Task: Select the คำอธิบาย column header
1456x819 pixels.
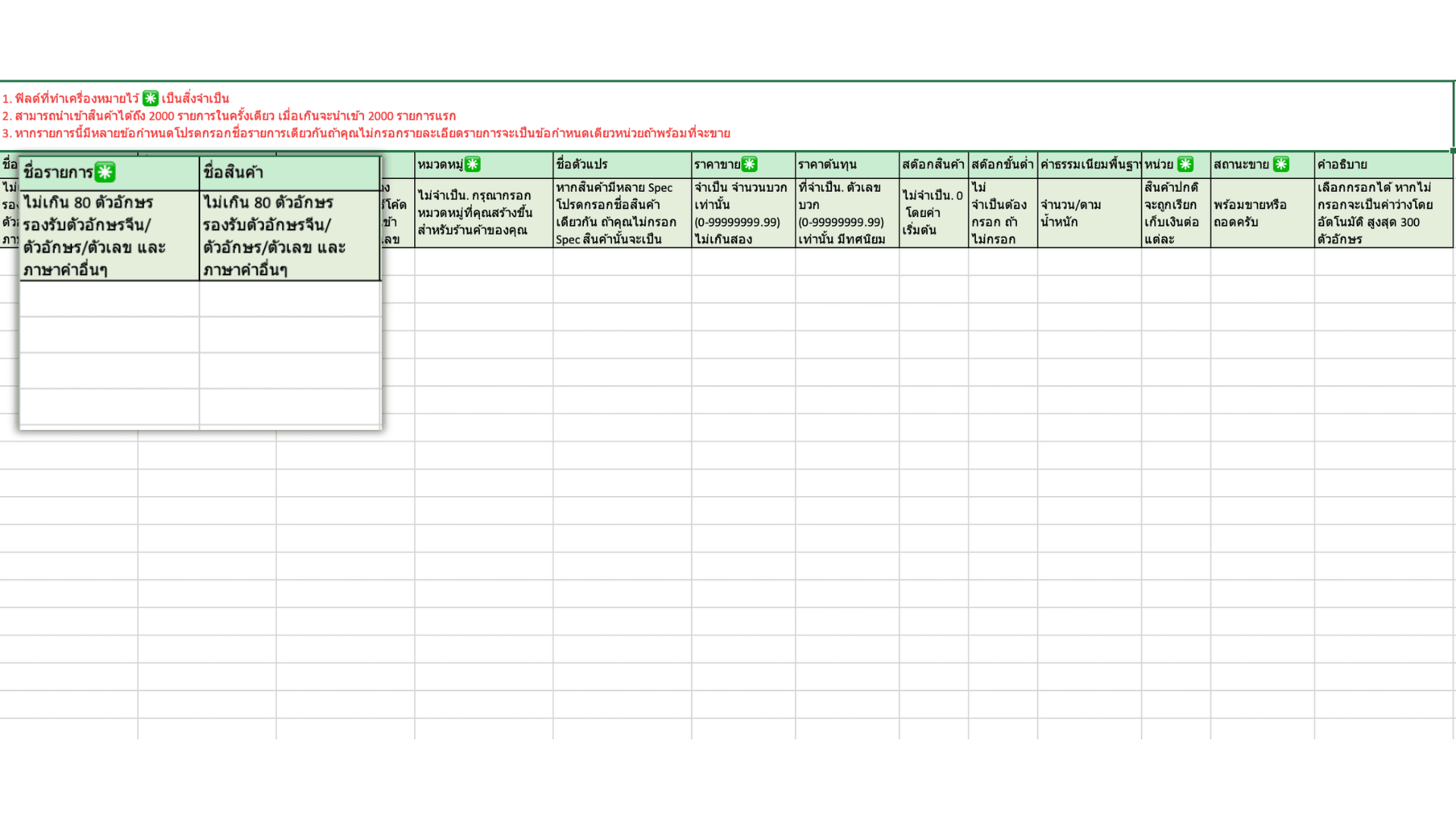Action: [1382, 165]
